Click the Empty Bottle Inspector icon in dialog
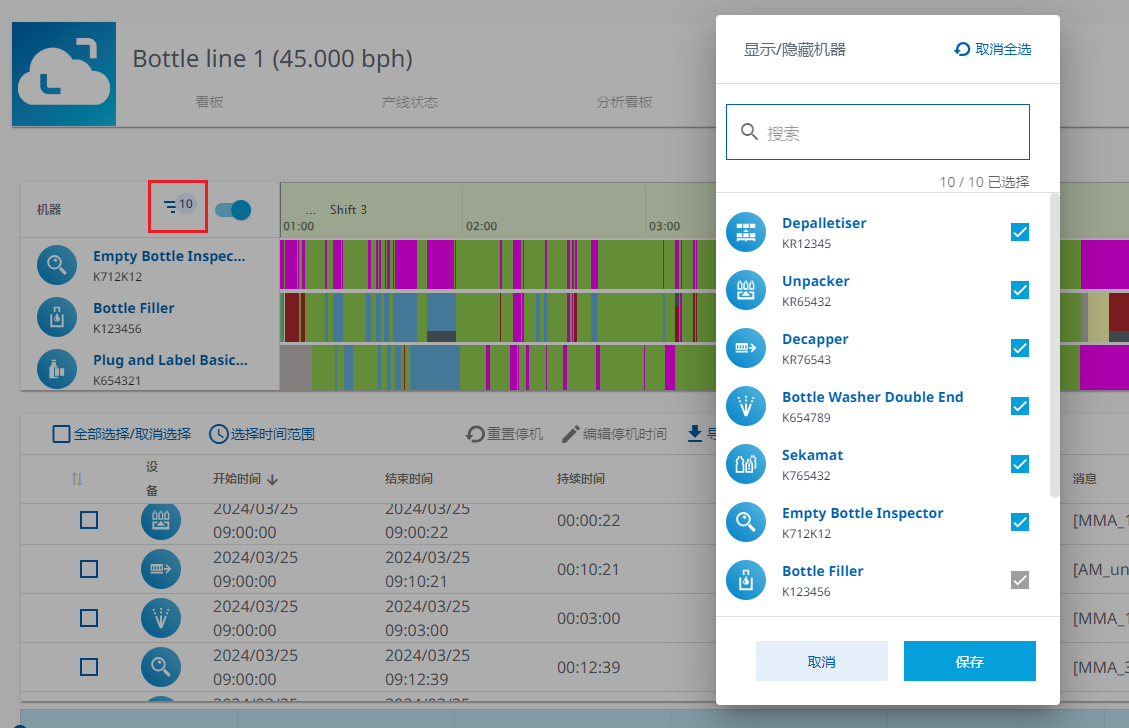Viewport: 1129px width, 728px height. (x=745, y=523)
